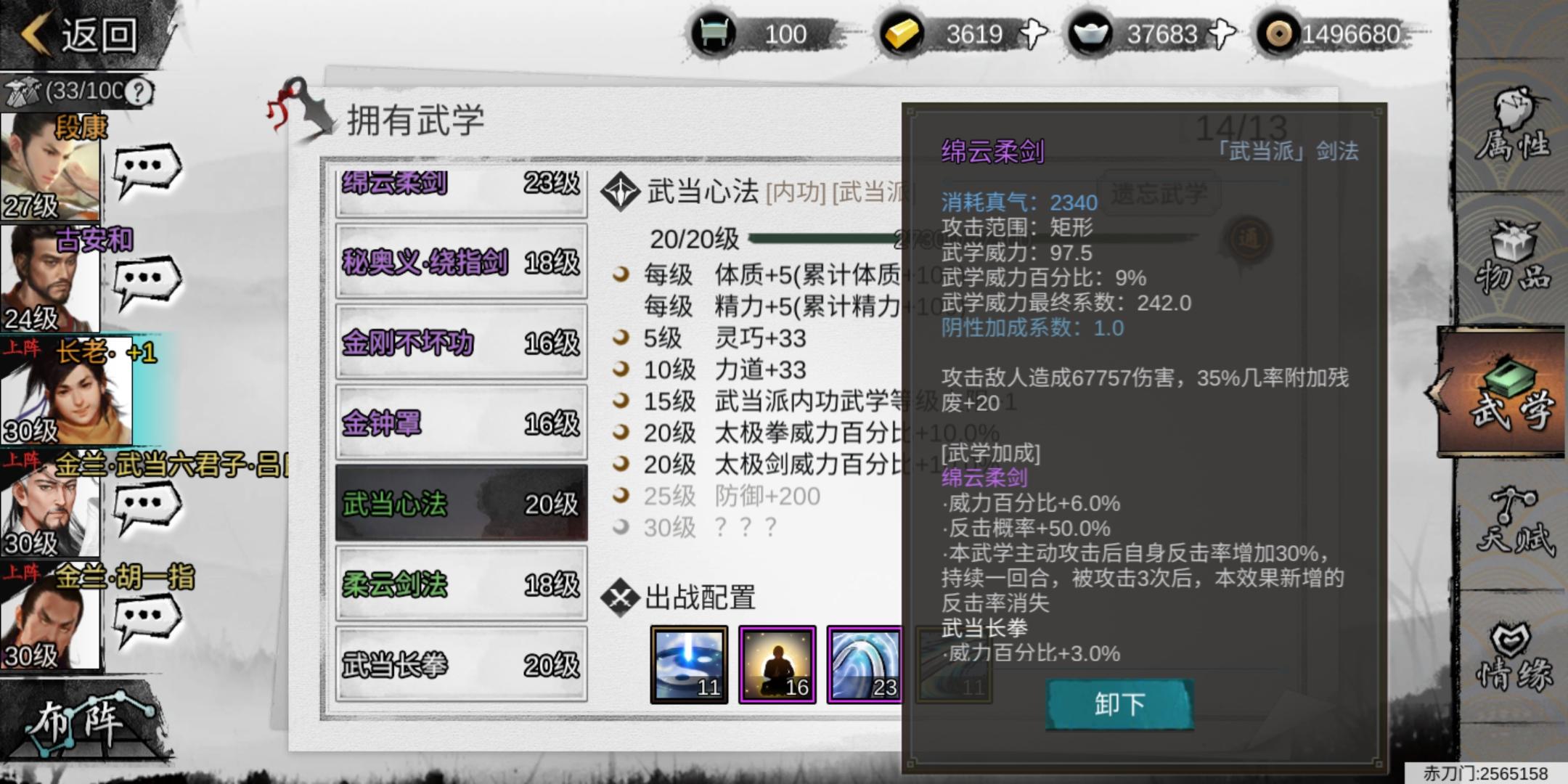The image size is (1568, 784).
Task: Open the 情缘 romance tab
Action: 1514,656
